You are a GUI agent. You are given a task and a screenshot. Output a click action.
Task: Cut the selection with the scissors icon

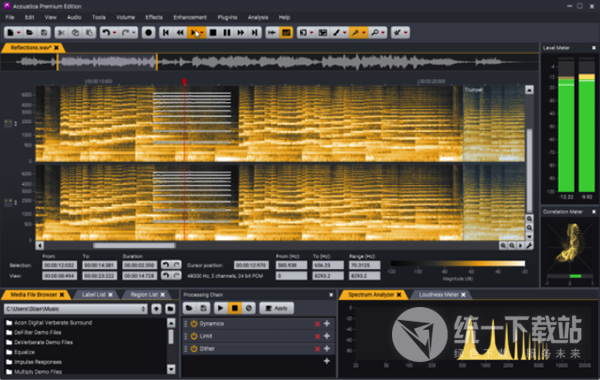pos(61,33)
